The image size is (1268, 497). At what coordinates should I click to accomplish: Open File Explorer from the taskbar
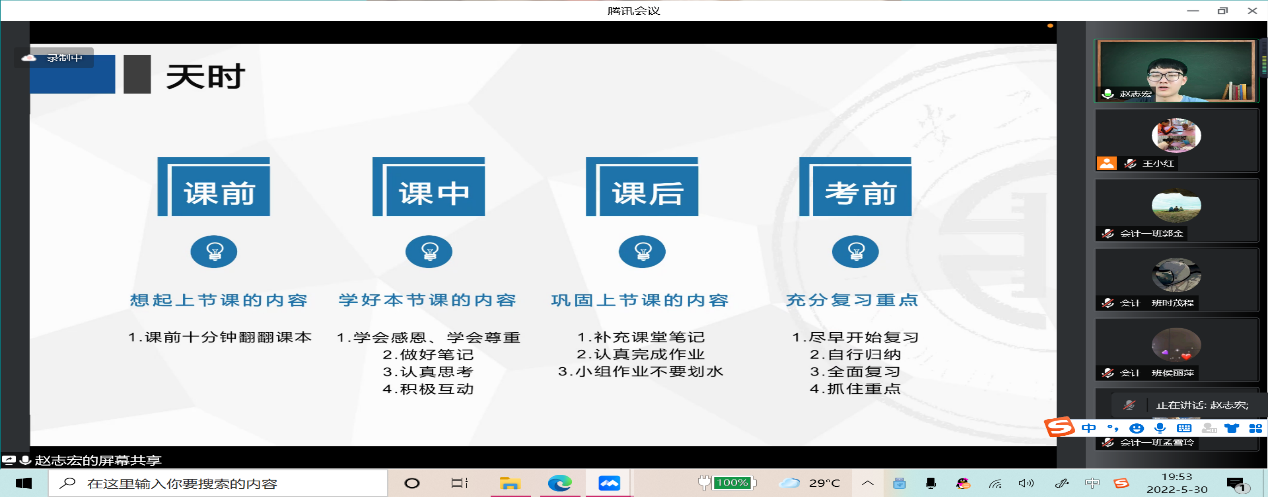tap(509, 483)
